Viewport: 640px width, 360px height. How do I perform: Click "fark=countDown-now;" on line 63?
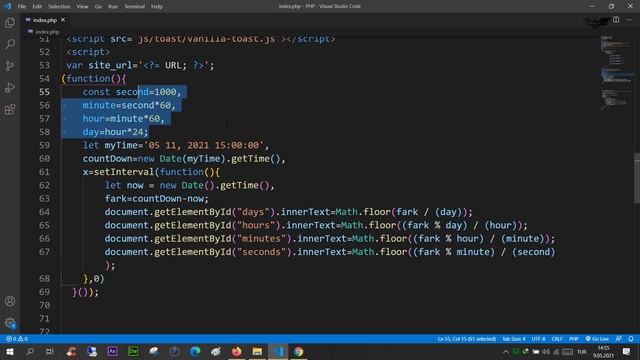(x=156, y=198)
